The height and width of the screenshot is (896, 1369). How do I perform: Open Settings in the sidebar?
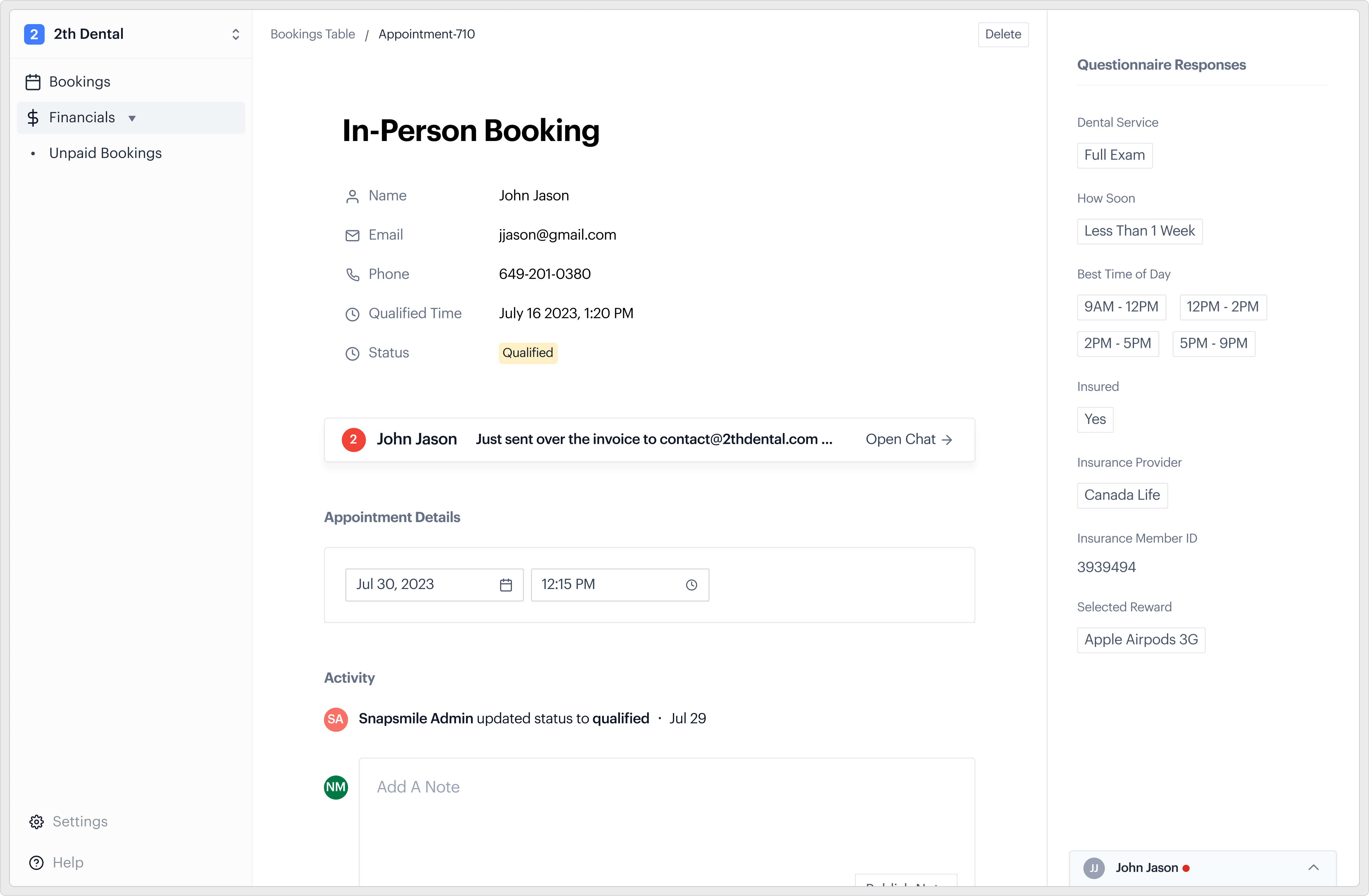click(80, 821)
